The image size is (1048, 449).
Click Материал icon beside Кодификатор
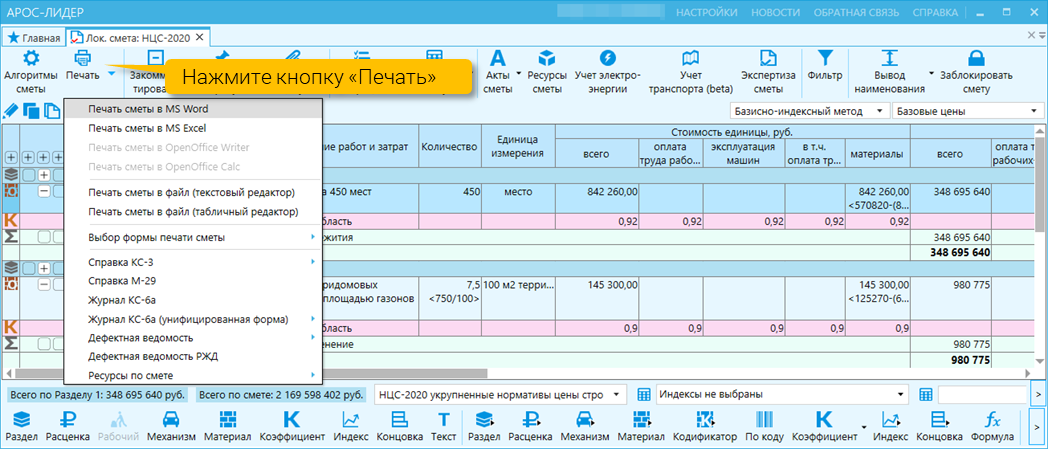[643, 420]
